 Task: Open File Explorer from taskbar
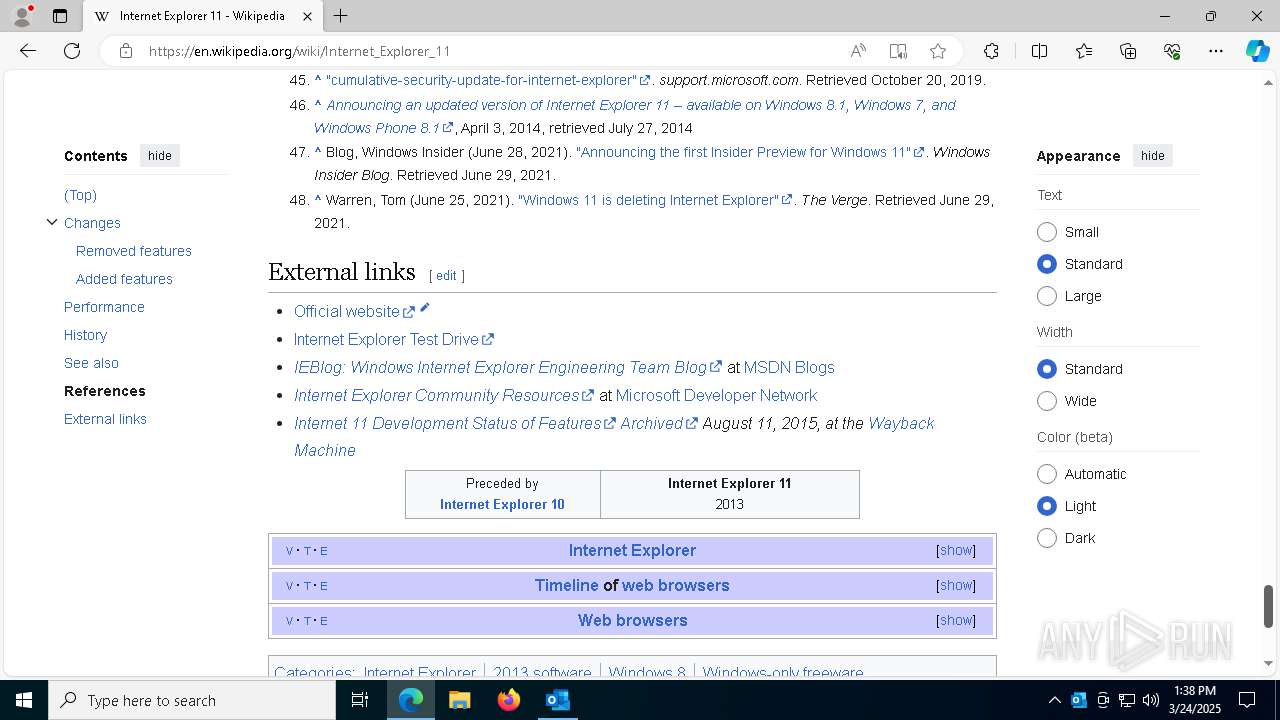(x=459, y=700)
